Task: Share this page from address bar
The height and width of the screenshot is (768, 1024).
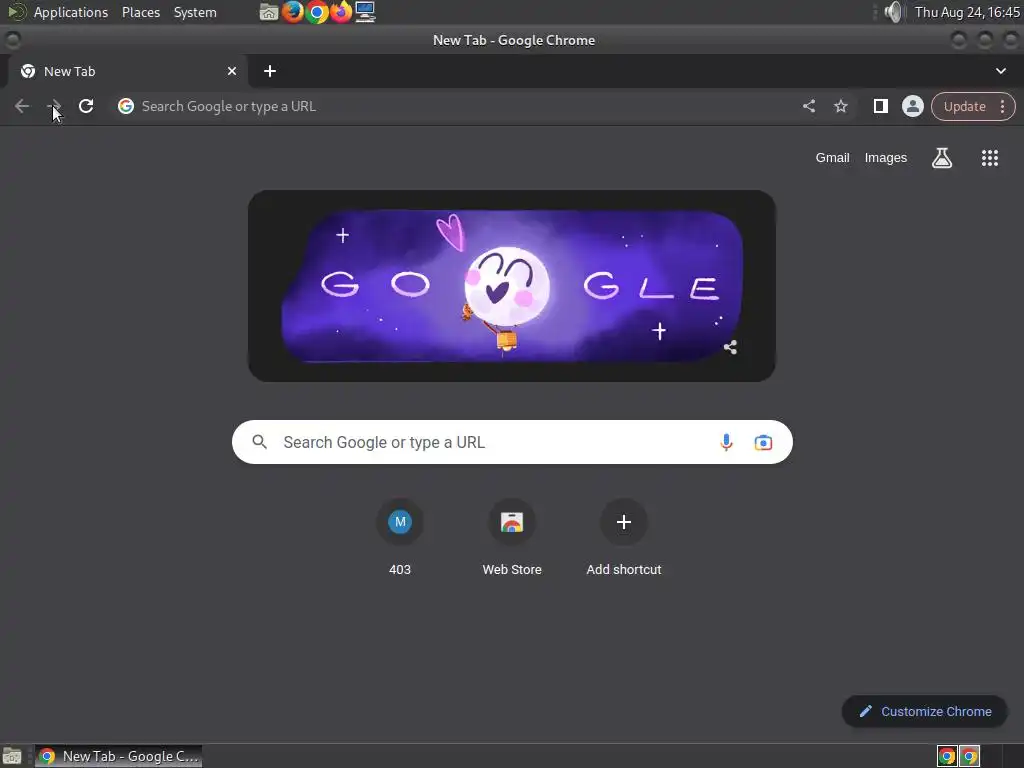Action: (x=808, y=106)
